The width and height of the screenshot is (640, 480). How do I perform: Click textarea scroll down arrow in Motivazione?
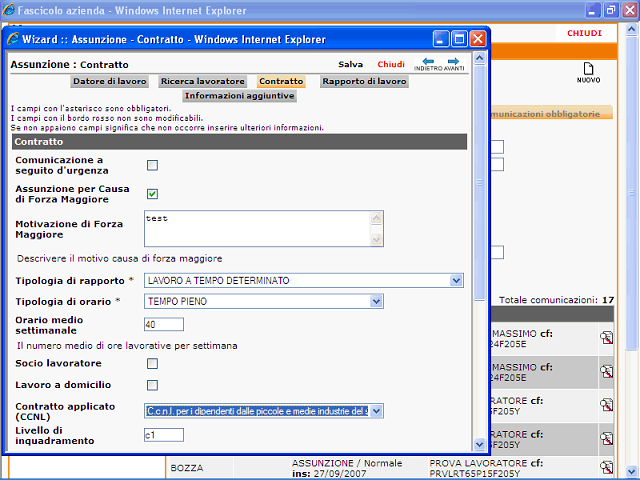[376, 240]
